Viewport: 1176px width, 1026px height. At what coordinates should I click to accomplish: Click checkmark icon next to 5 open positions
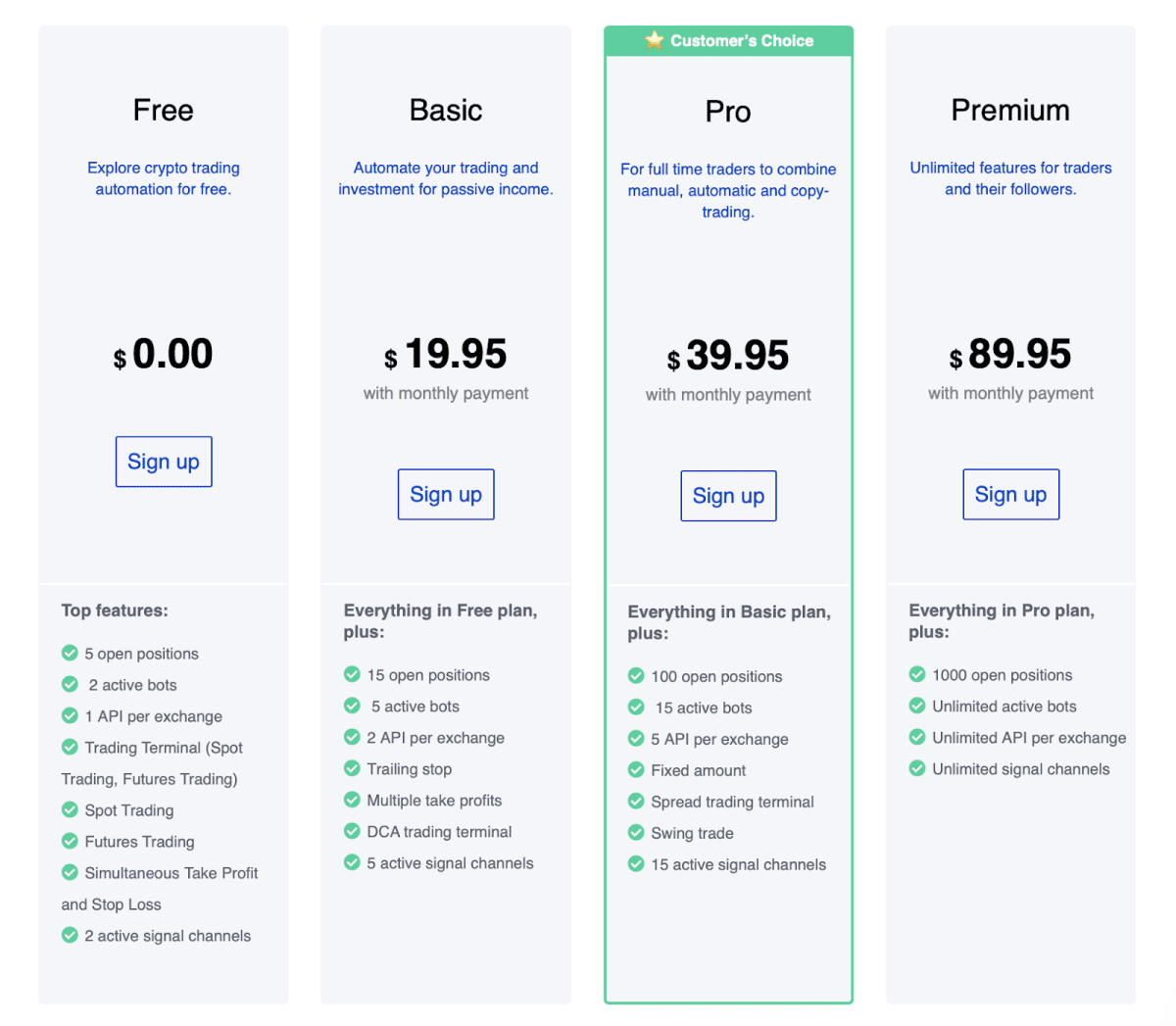(70, 653)
